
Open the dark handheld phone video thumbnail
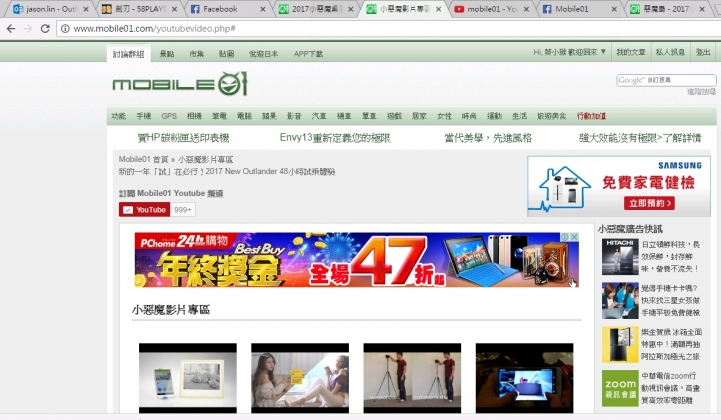pos(524,378)
